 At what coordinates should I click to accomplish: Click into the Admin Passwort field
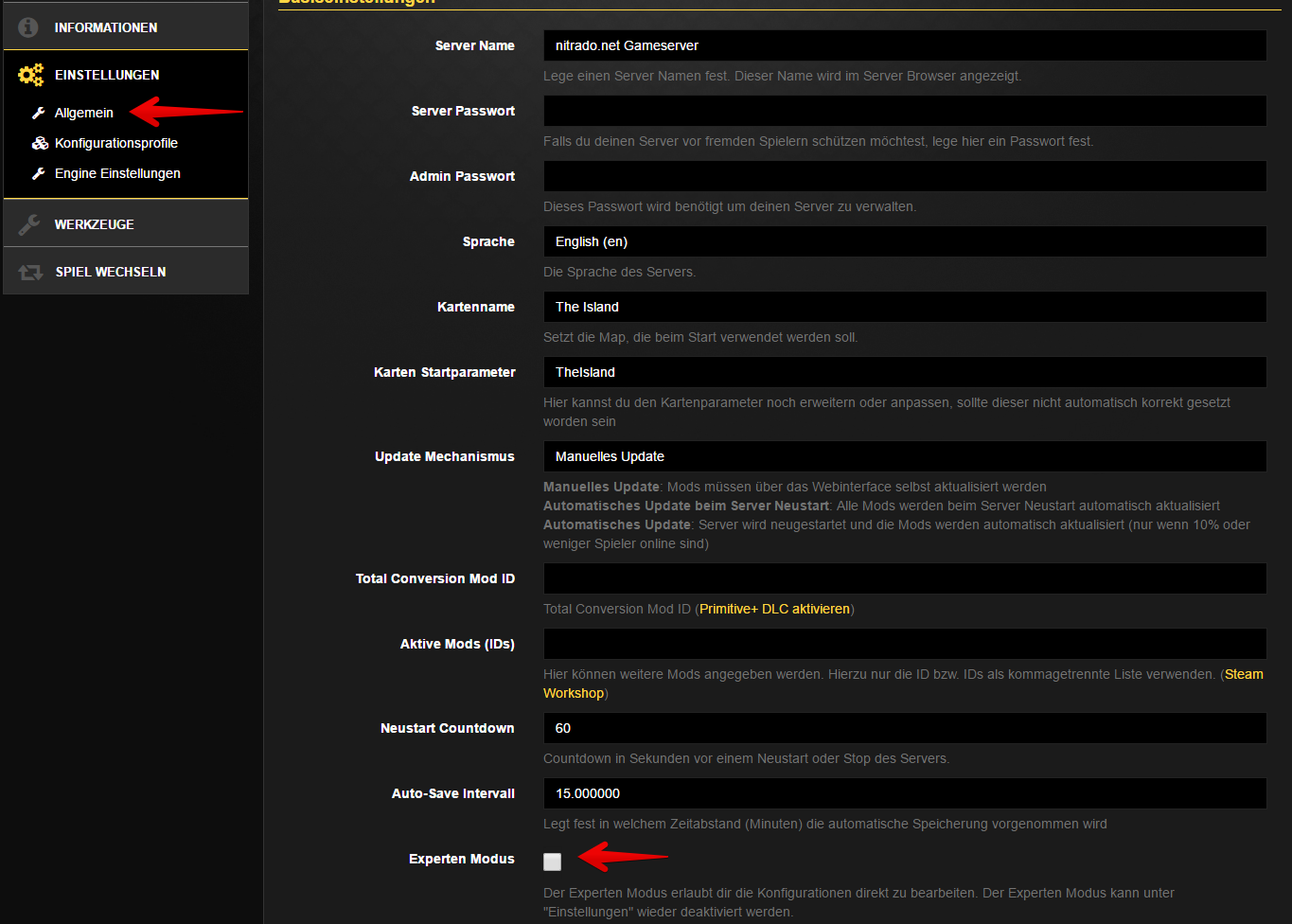(904, 176)
